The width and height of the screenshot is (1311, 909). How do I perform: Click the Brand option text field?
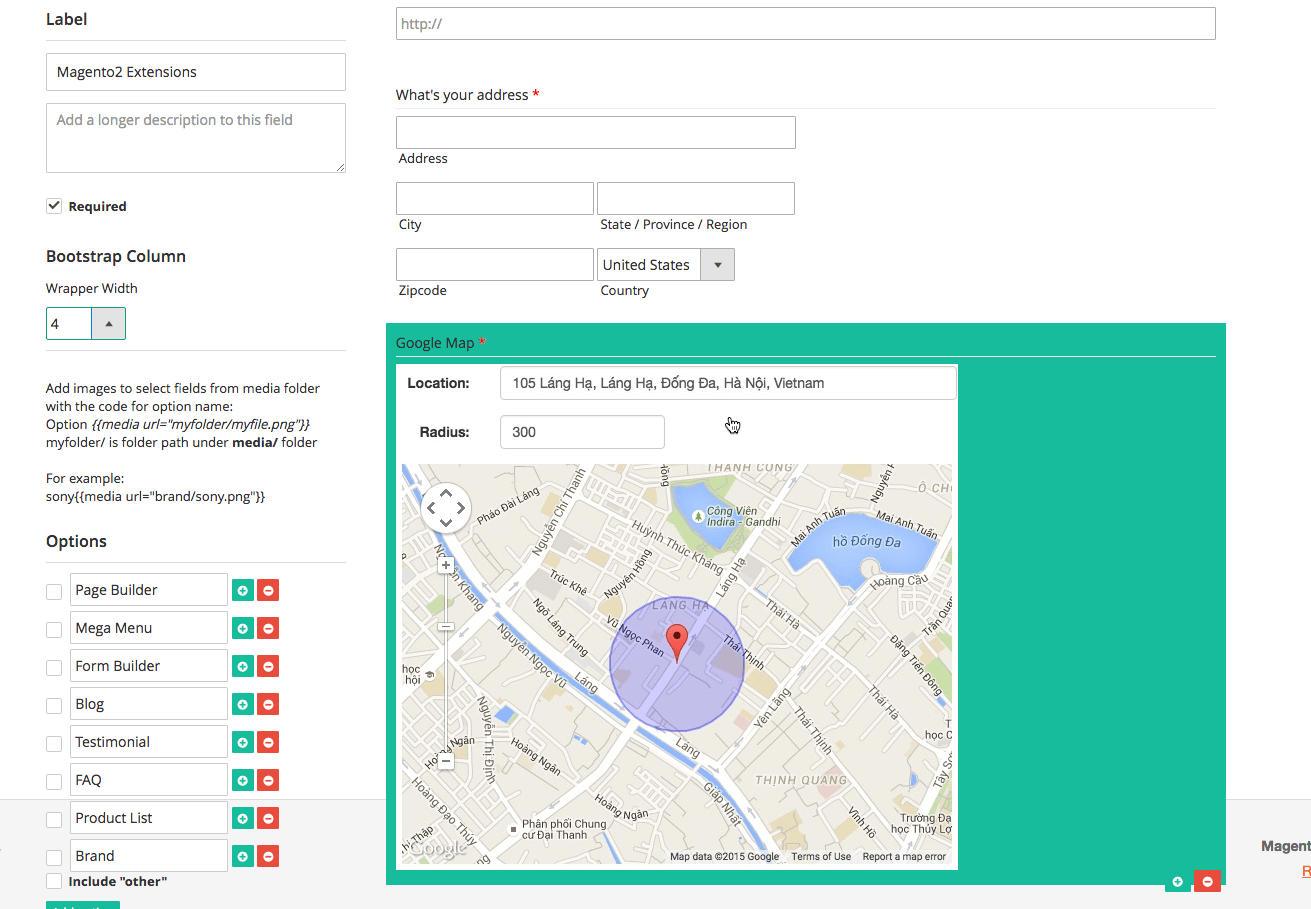(149, 856)
